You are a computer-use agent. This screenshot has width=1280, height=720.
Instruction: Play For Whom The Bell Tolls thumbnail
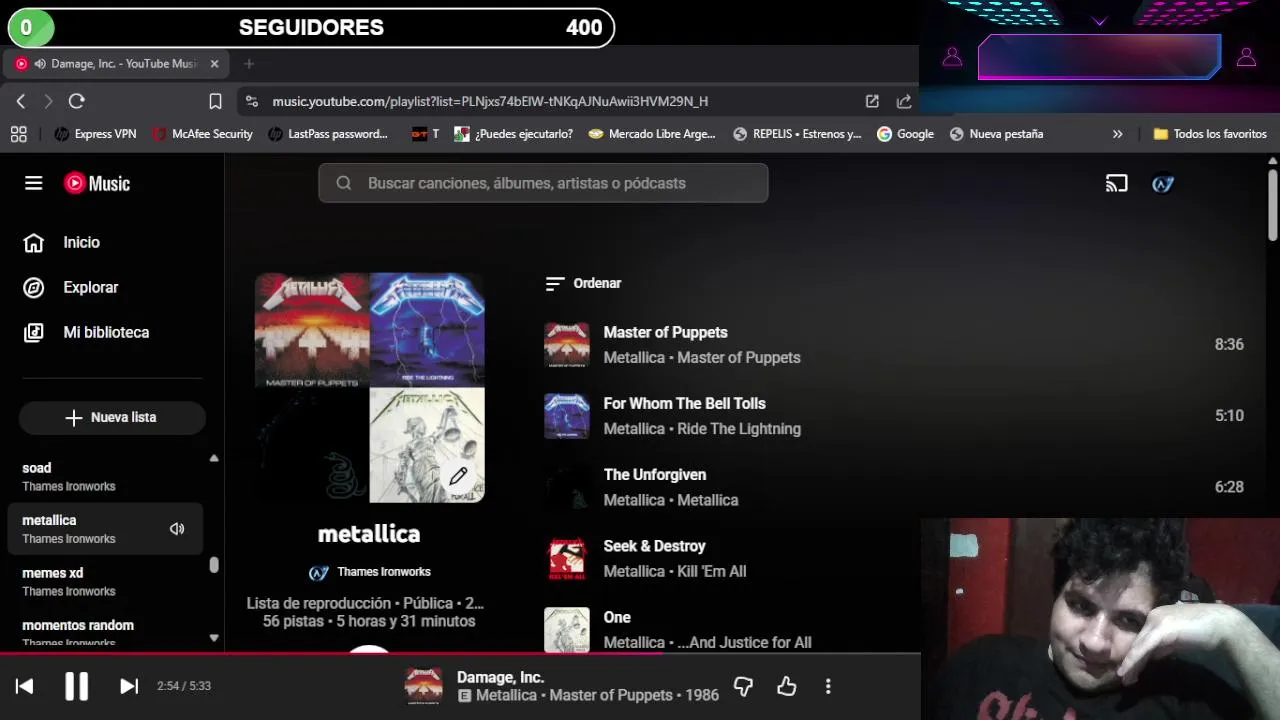[567, 416]
